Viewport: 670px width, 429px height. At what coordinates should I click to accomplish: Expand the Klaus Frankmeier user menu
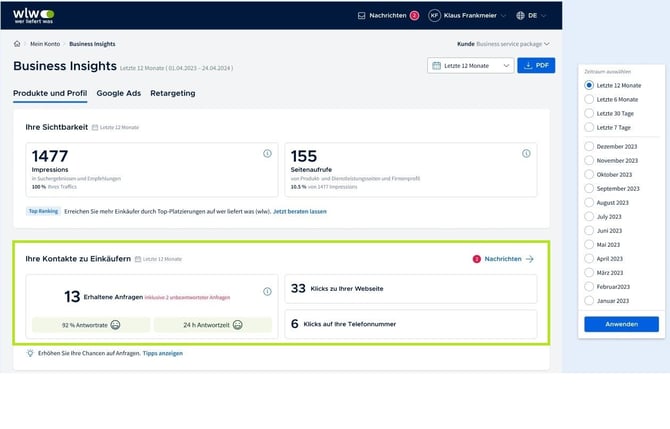[467, 16]
